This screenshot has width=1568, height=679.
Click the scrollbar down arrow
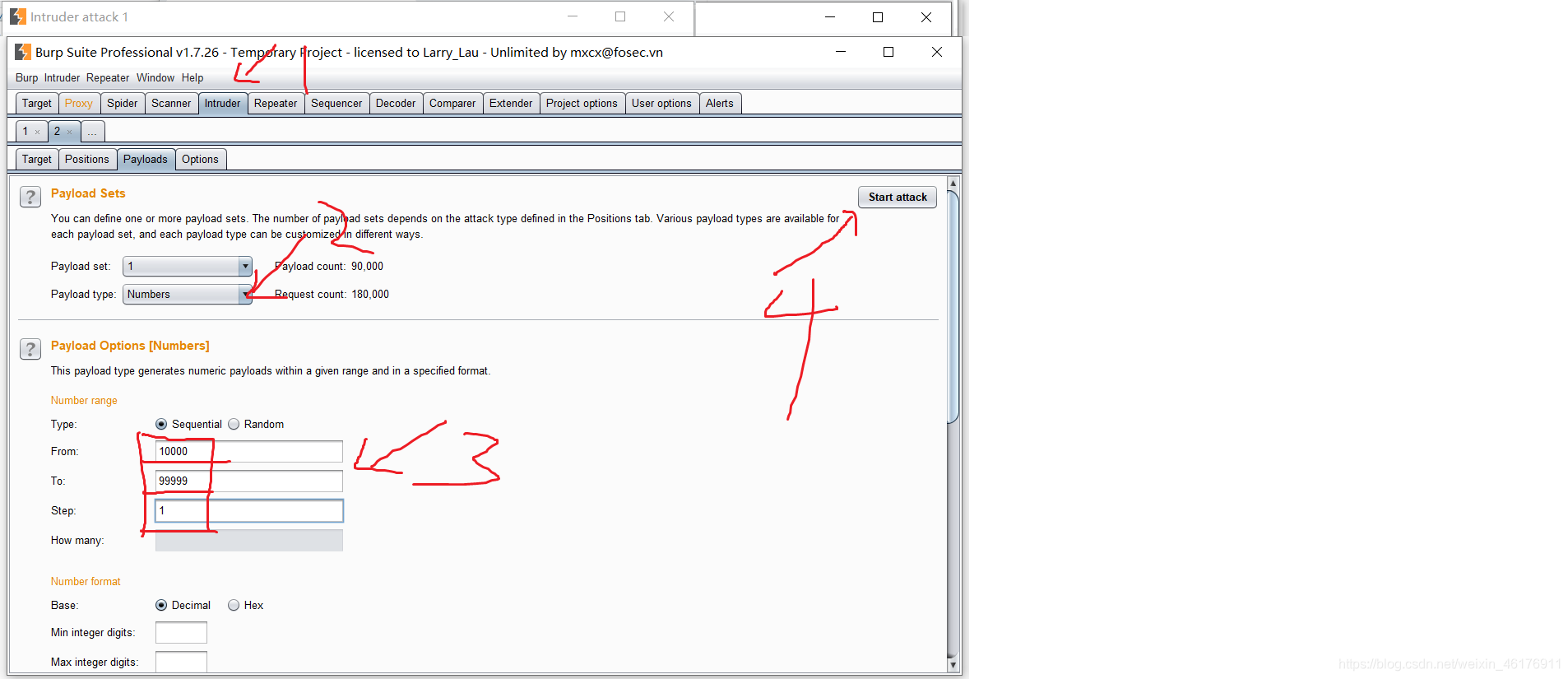pos(953,665)
